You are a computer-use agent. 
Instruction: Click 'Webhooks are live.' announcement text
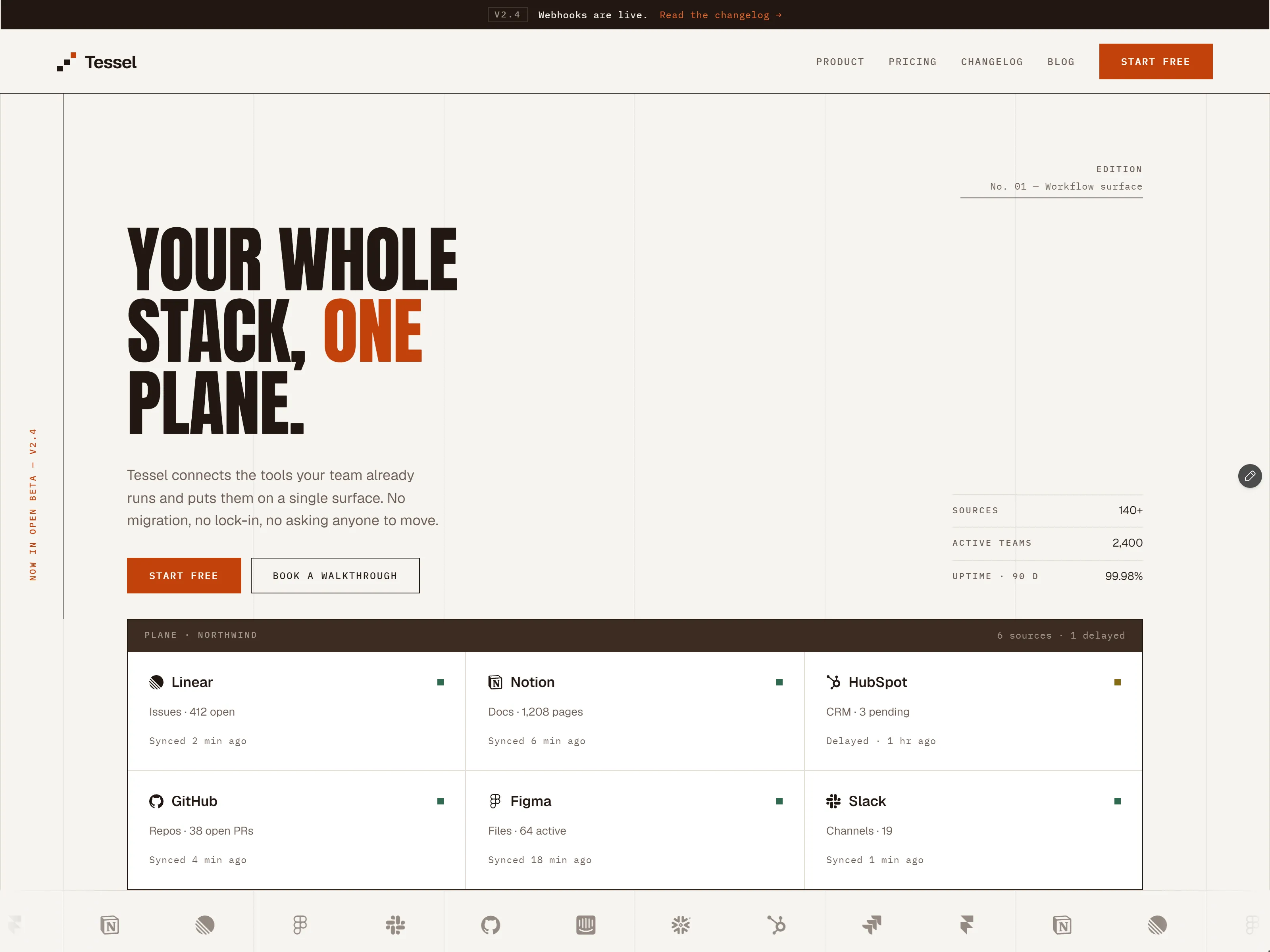[593, 15]
